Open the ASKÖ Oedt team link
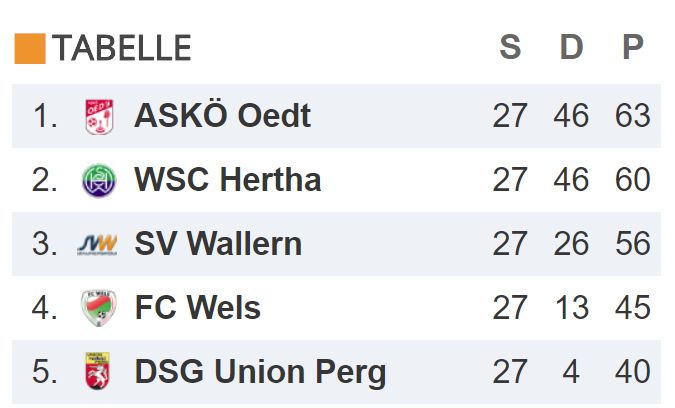This screenshot has height=408, width=675. [222, 116]
